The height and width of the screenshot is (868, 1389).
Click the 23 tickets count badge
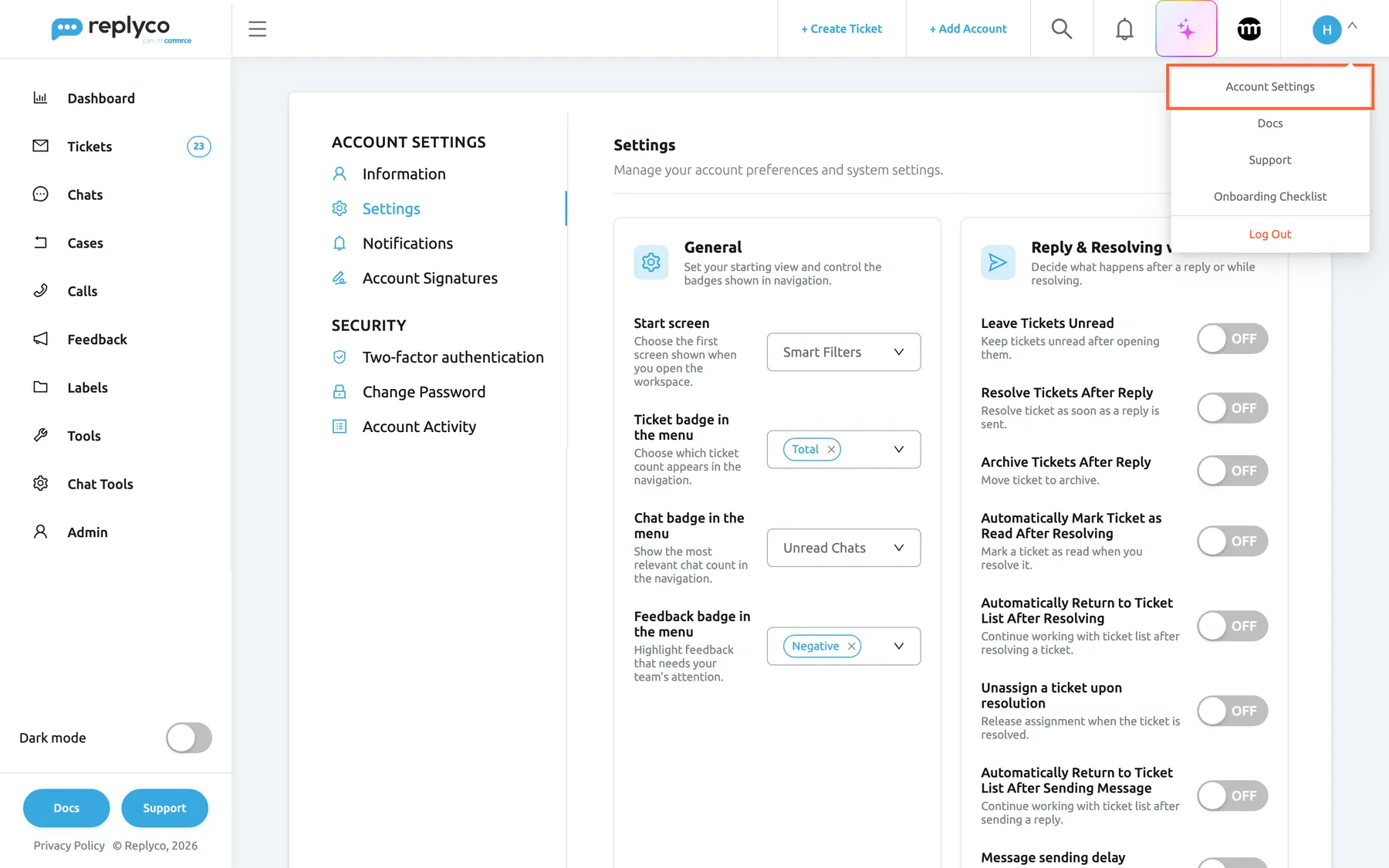(199, 146)
